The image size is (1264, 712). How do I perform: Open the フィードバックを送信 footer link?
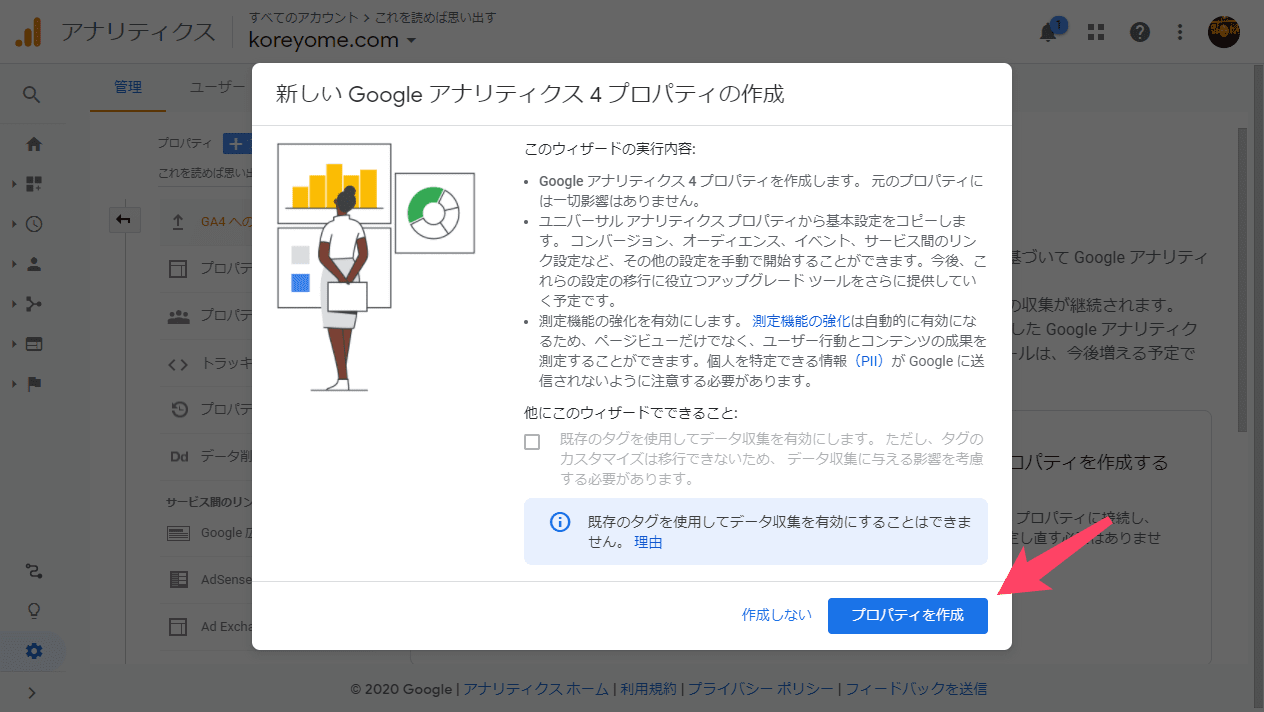pos(916,688)
